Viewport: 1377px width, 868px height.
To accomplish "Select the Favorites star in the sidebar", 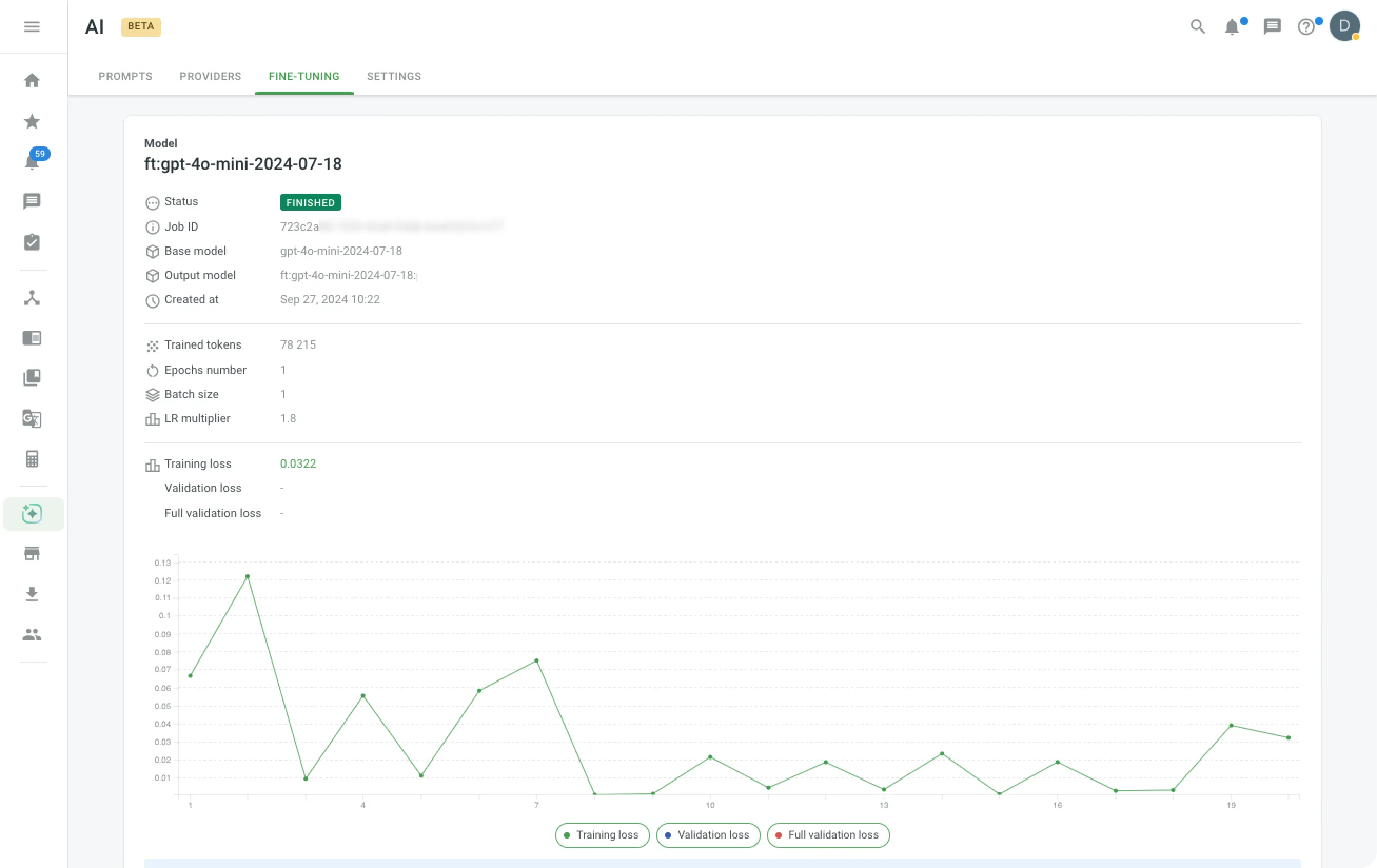I will coord(32,121).
